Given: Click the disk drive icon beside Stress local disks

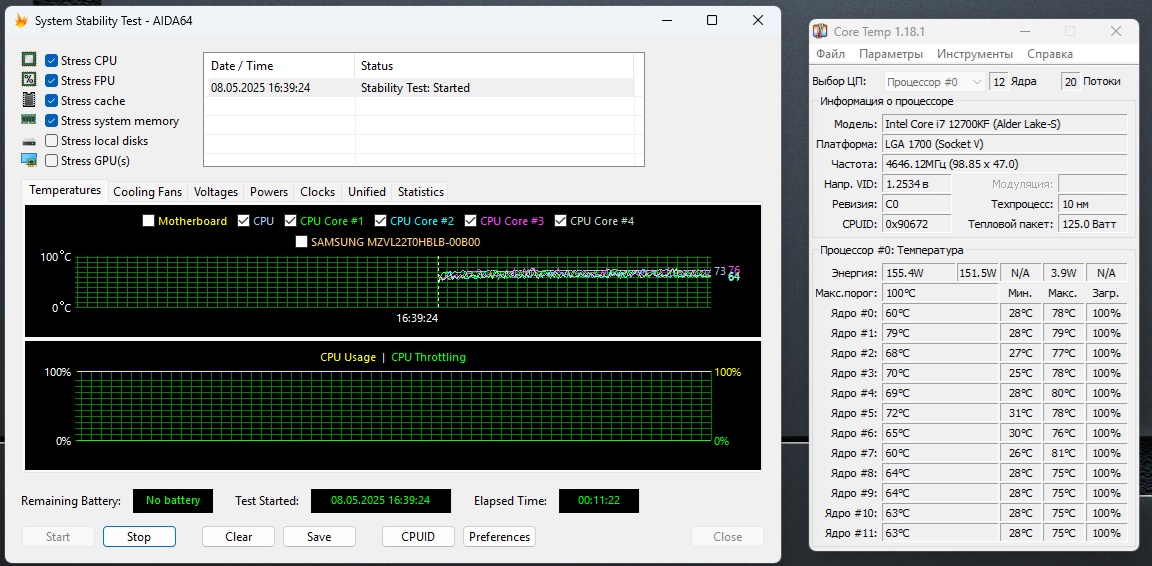Looking at the screenshot, I should click(29, 140).
